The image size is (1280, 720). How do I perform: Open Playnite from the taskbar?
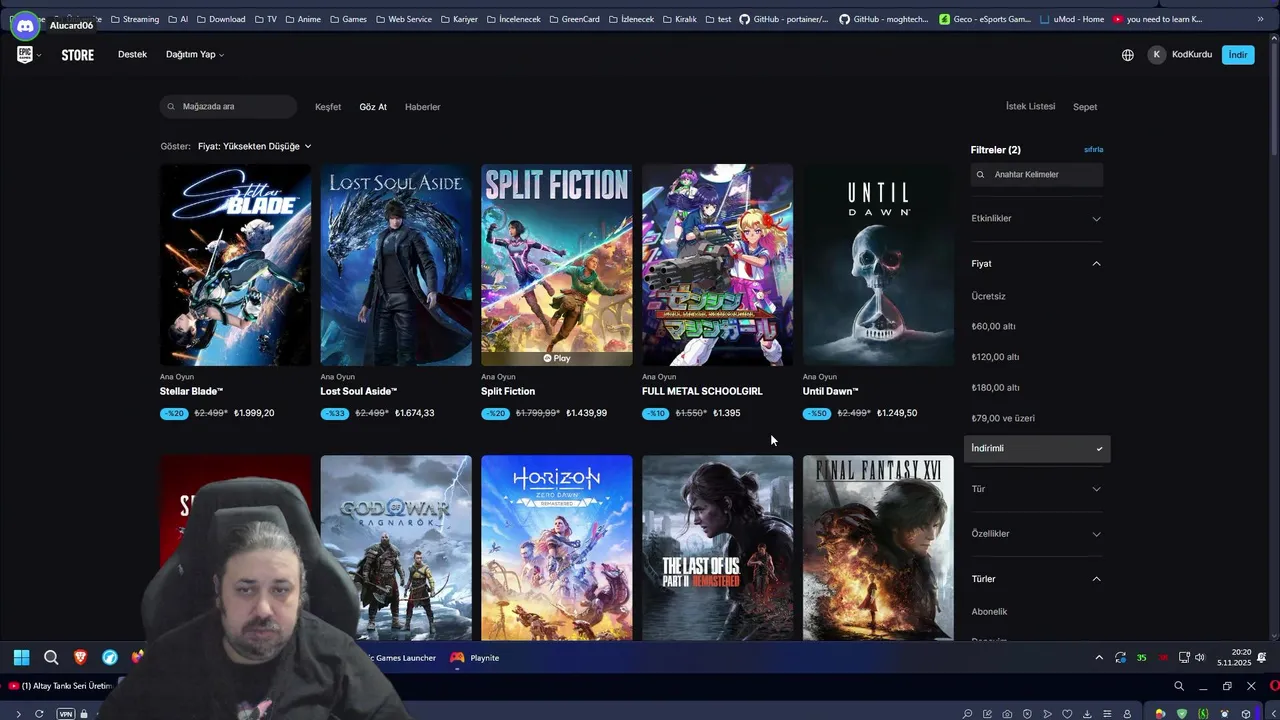pos(475,658)
